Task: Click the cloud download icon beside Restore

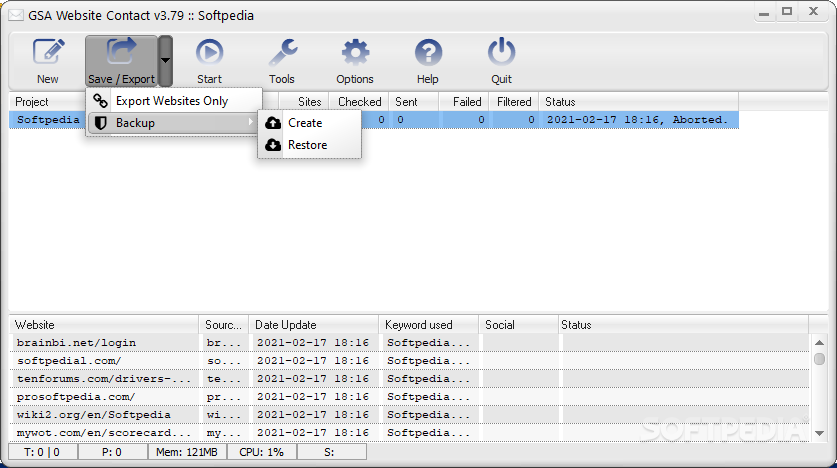Action: tap(273, 145)
